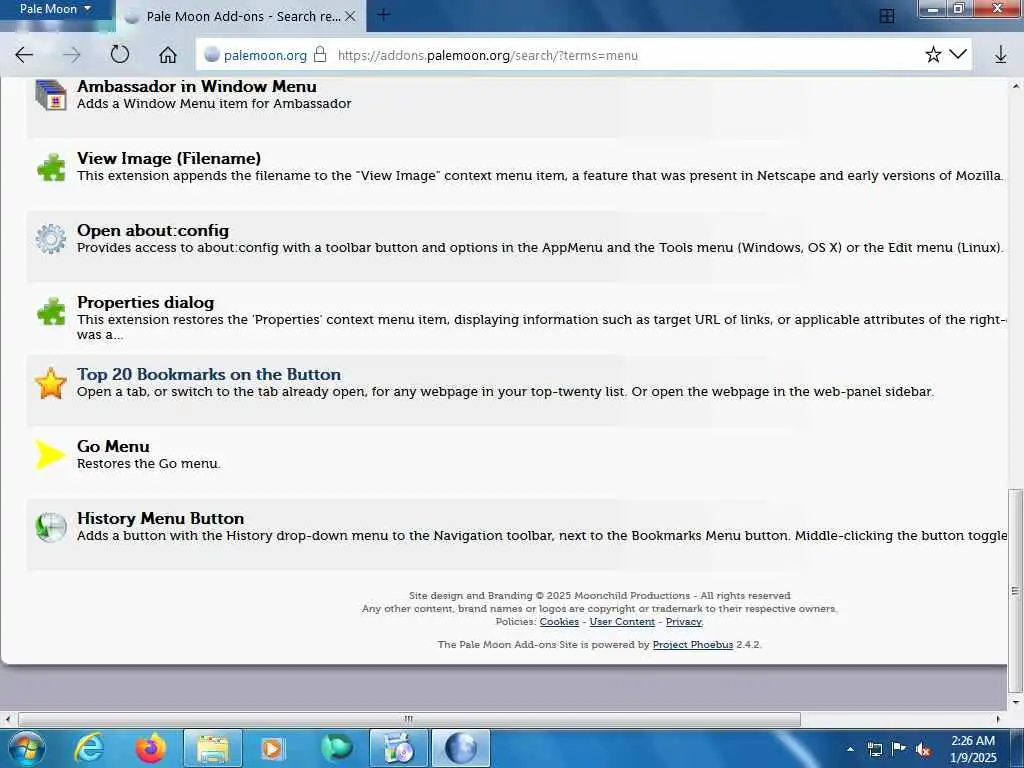Bookmark this page with the star
Screen dimensions: 1024x768
pos(933,54)
